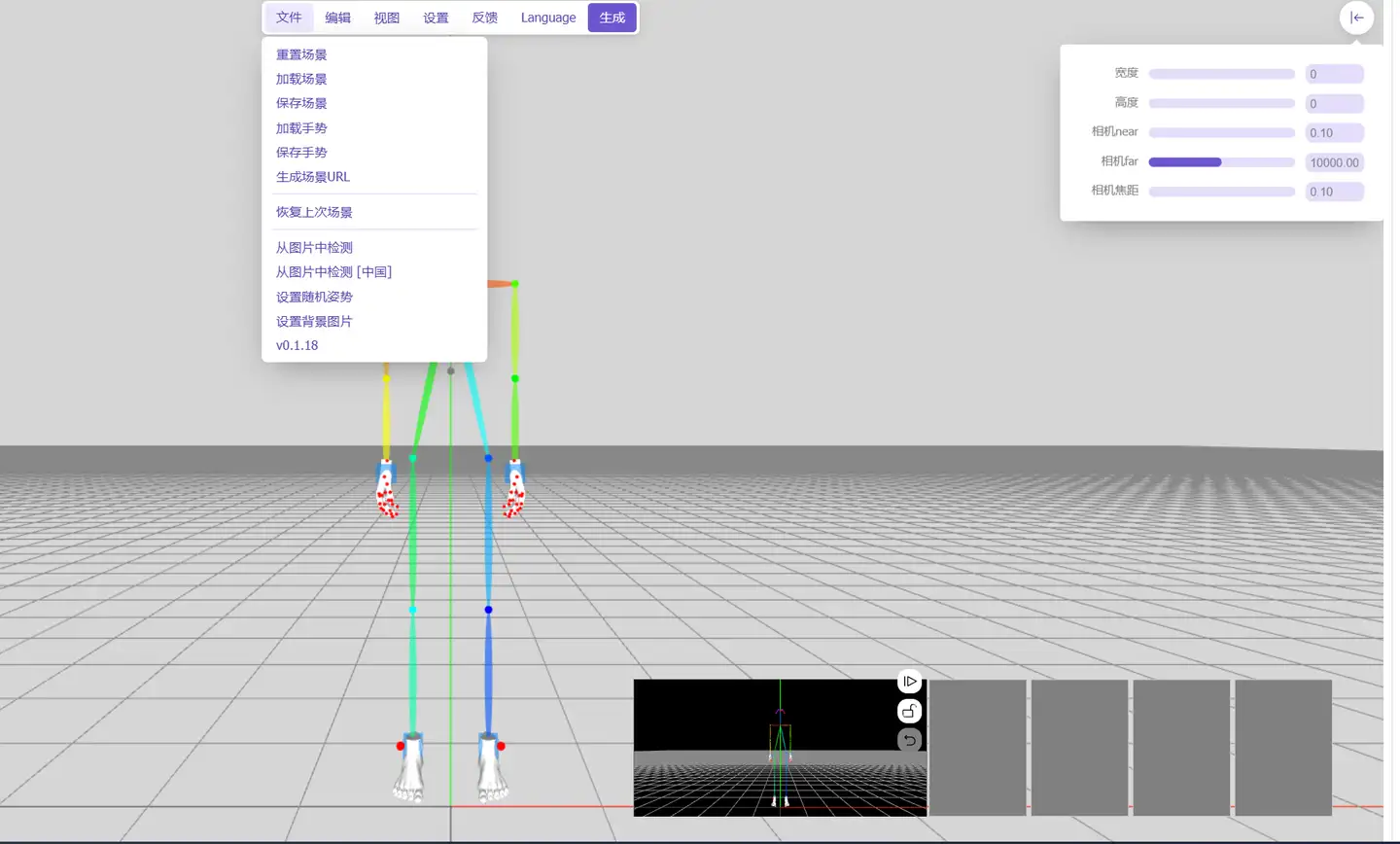
Task: Adjust the 高度 slider
Action: pos(1222,103)
